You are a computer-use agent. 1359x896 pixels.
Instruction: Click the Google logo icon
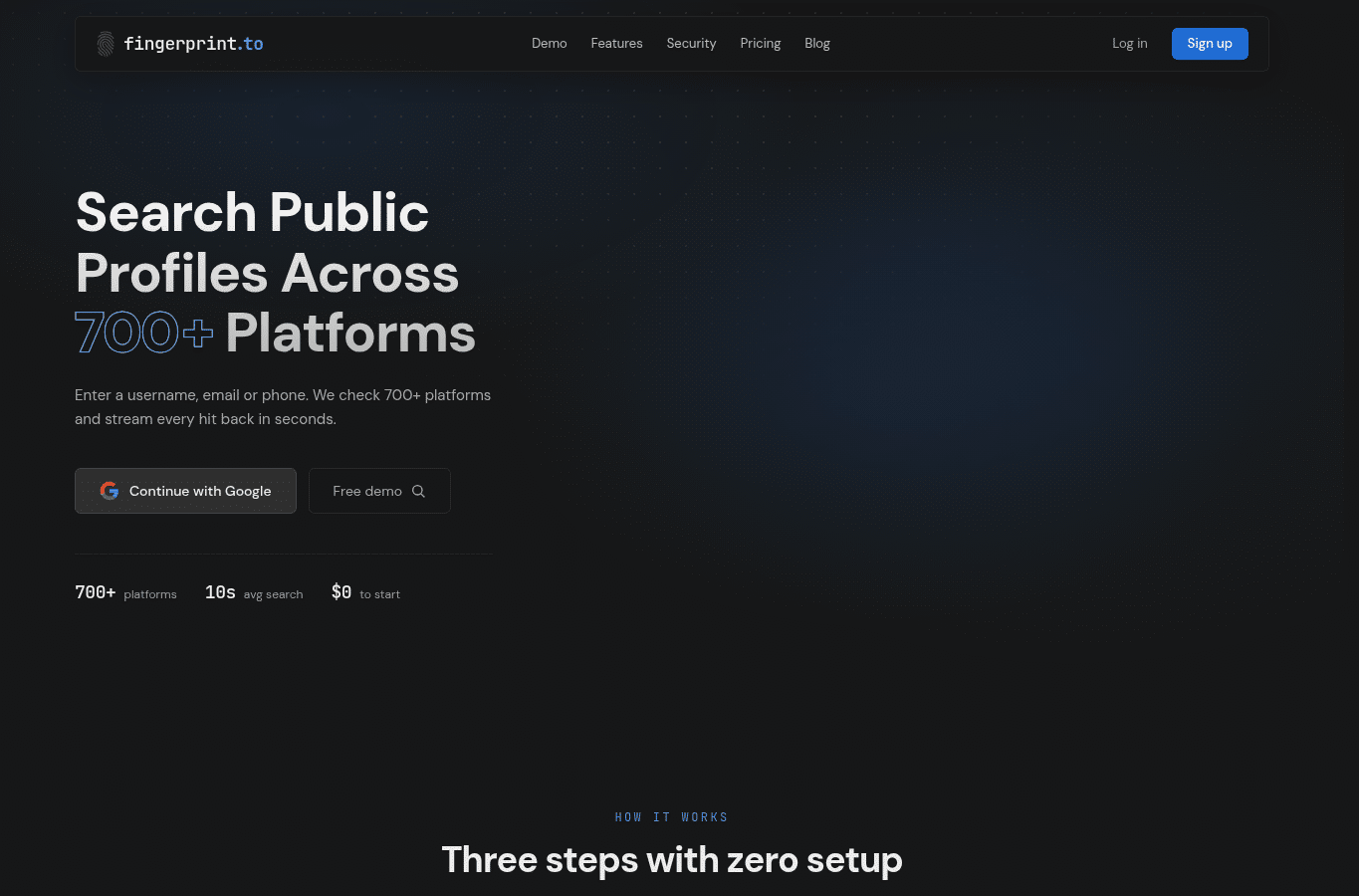[x=110, y=491]
